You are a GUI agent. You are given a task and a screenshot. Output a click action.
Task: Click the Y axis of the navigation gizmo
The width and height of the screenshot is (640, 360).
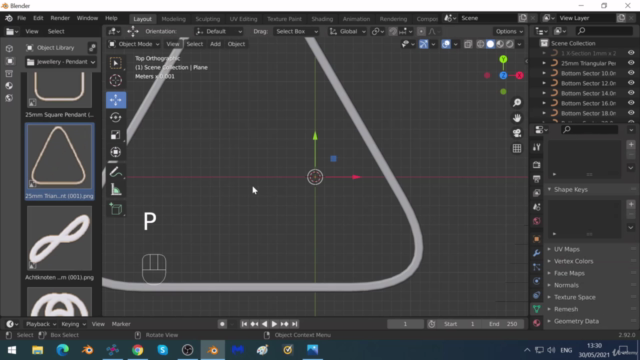pos(503,60)
